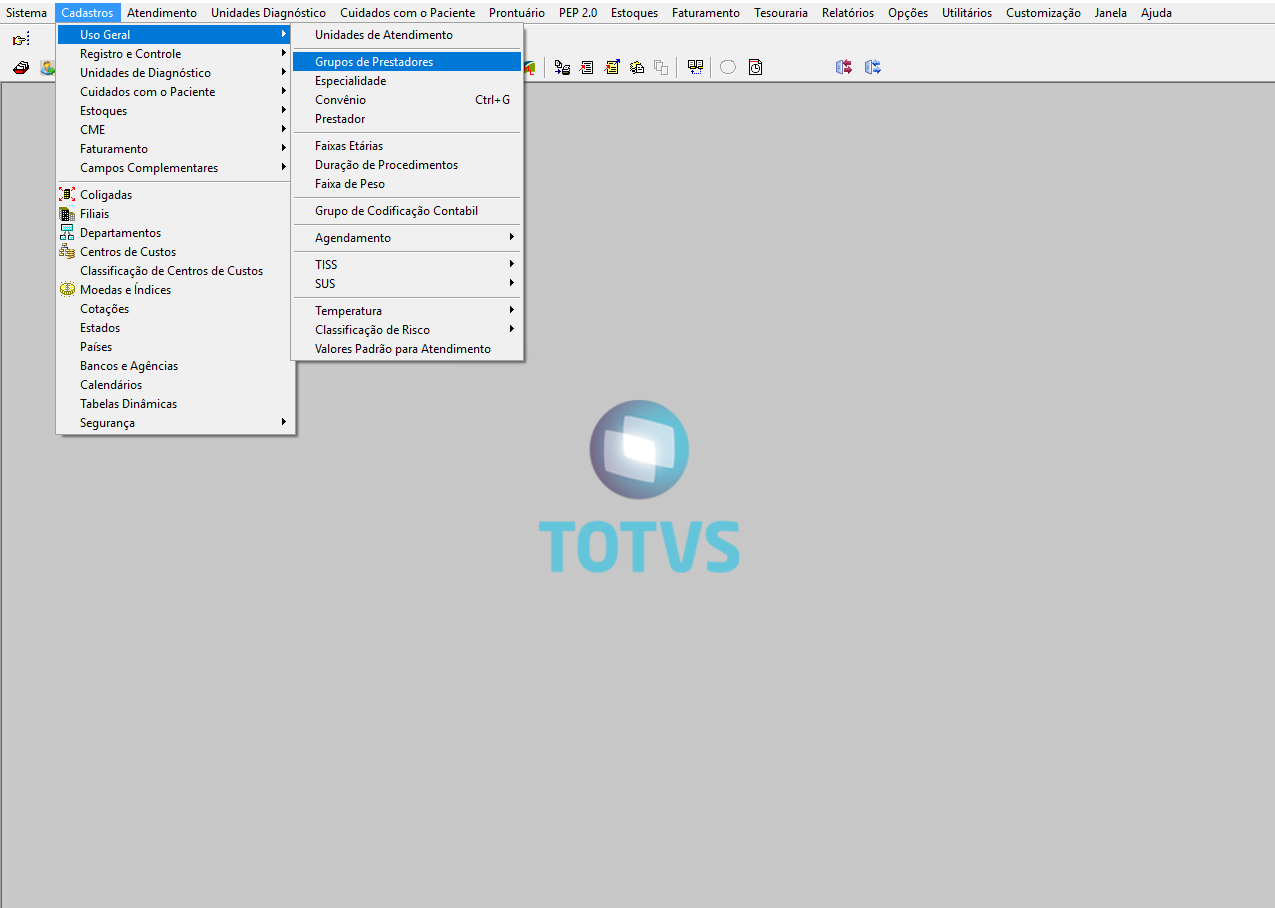Screen dimensions: 1275x908
Task: Select Faixa de Peso entry
Action: pyautogui.click(x=407, y=184)
